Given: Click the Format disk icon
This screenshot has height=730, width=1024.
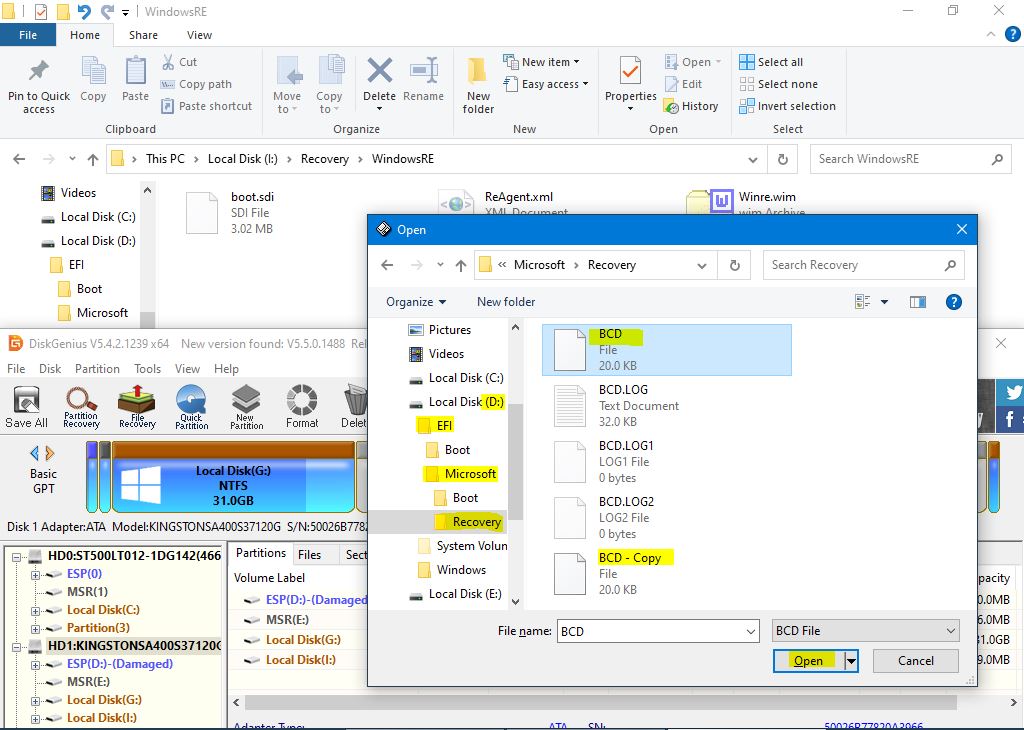Looking at the screenshot, I should [x=302, y=406].
